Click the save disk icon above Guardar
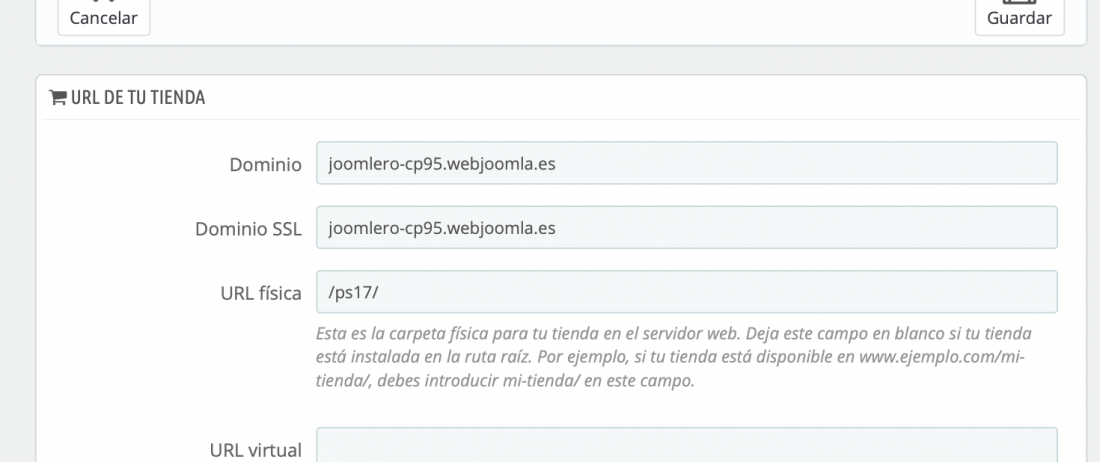Image resolution: width=1100 pixels, height=462 pixels. click(1019, 1)
